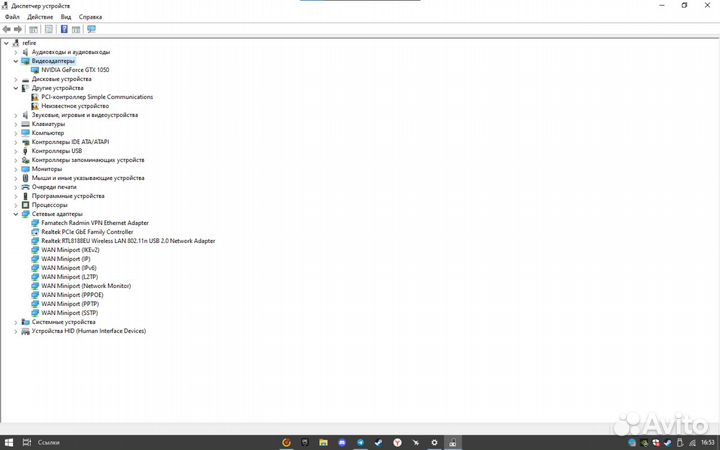Select the Famatech Radmin VPN Ethernet Adapter
Image resolution: width=720 pixels, height=450 pixels.
95,223
